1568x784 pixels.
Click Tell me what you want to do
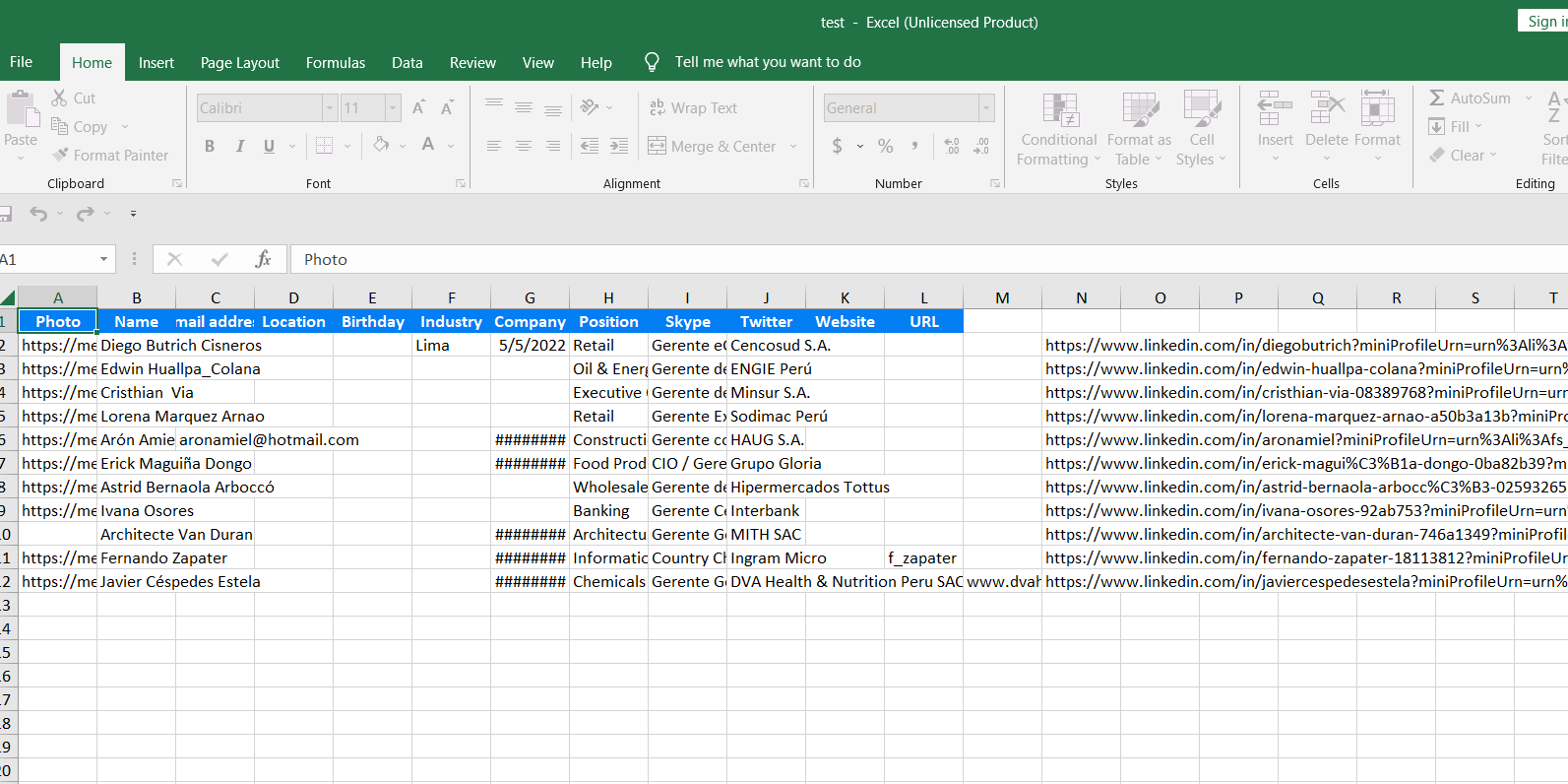(x=768, y=62)
